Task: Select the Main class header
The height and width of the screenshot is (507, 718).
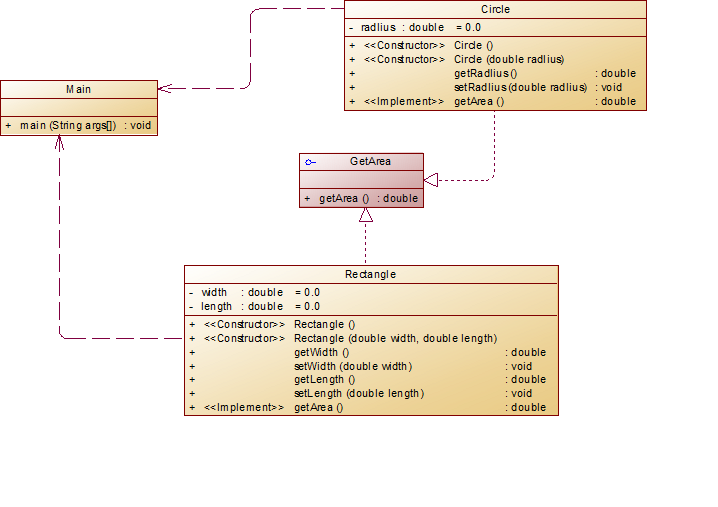Action: (x=79, y=89)
